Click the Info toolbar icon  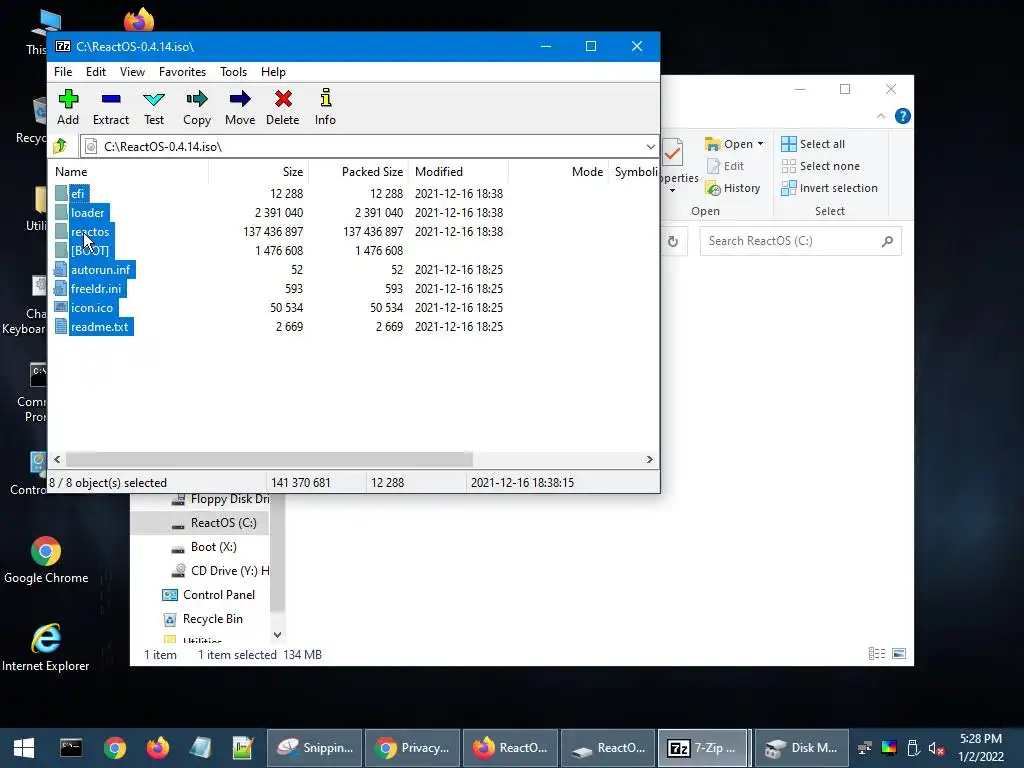[325, 107]
